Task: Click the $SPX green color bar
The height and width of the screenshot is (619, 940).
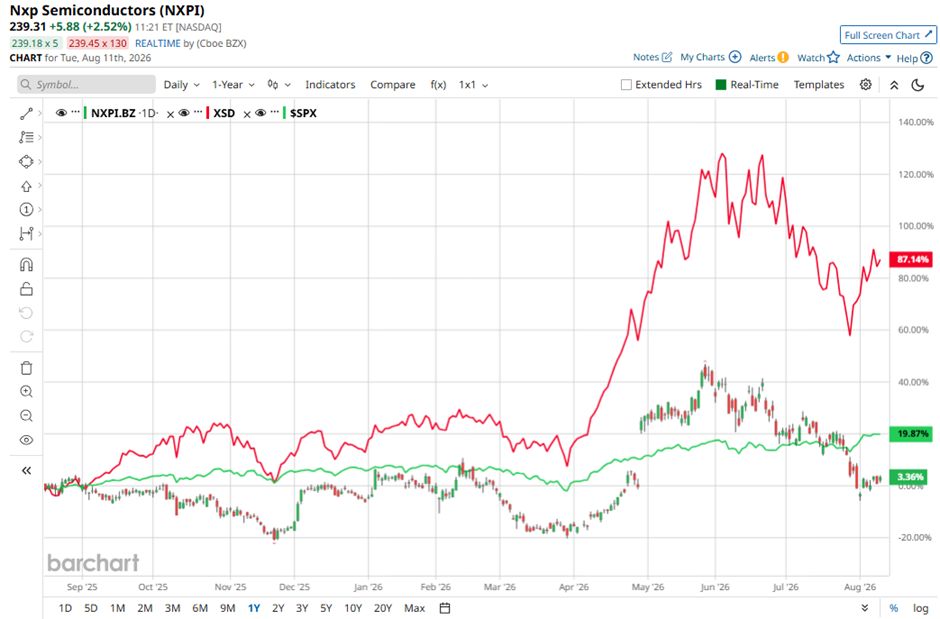Action: 284,113
